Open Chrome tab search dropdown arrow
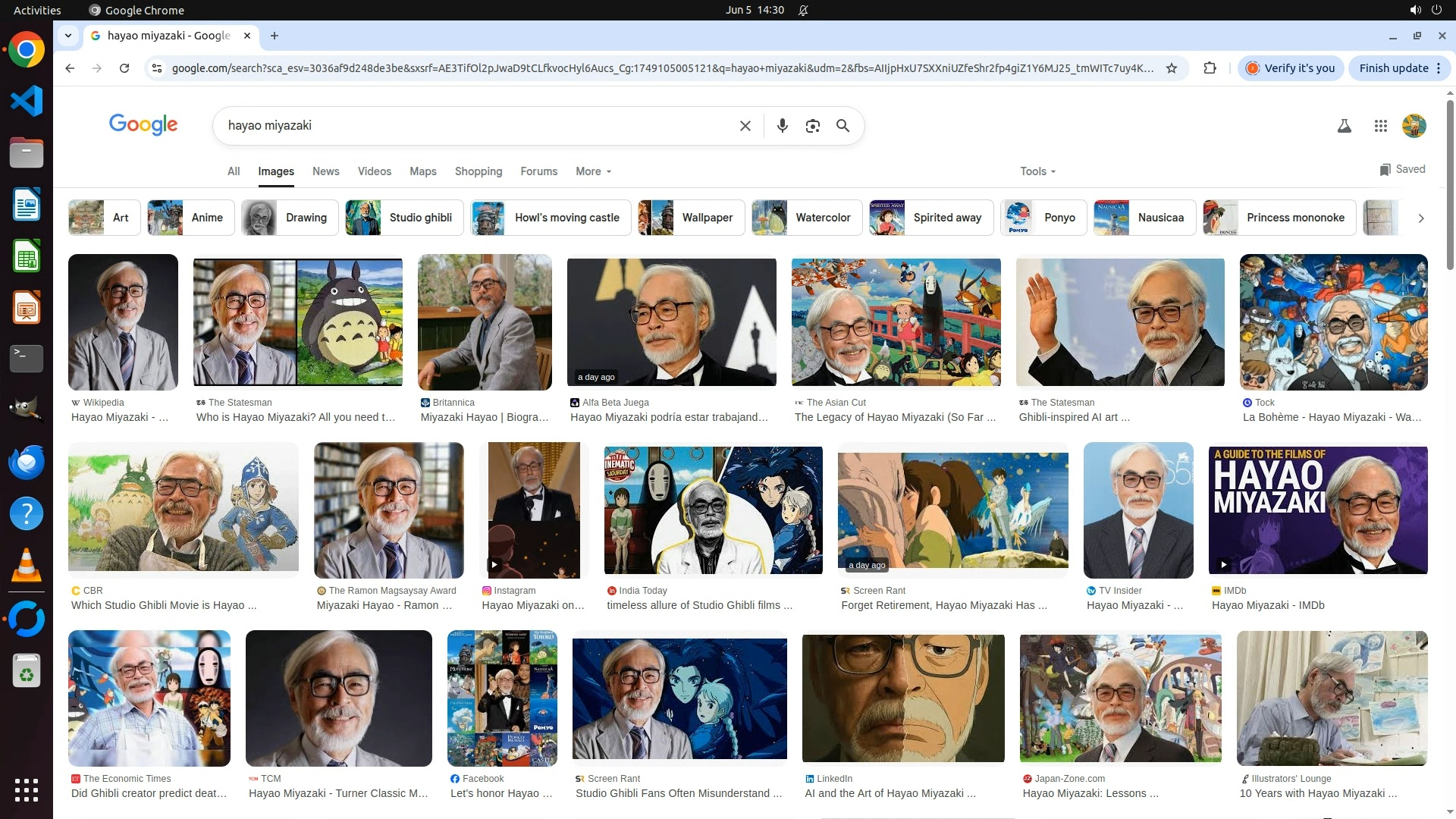 click(x=68, y=36)
